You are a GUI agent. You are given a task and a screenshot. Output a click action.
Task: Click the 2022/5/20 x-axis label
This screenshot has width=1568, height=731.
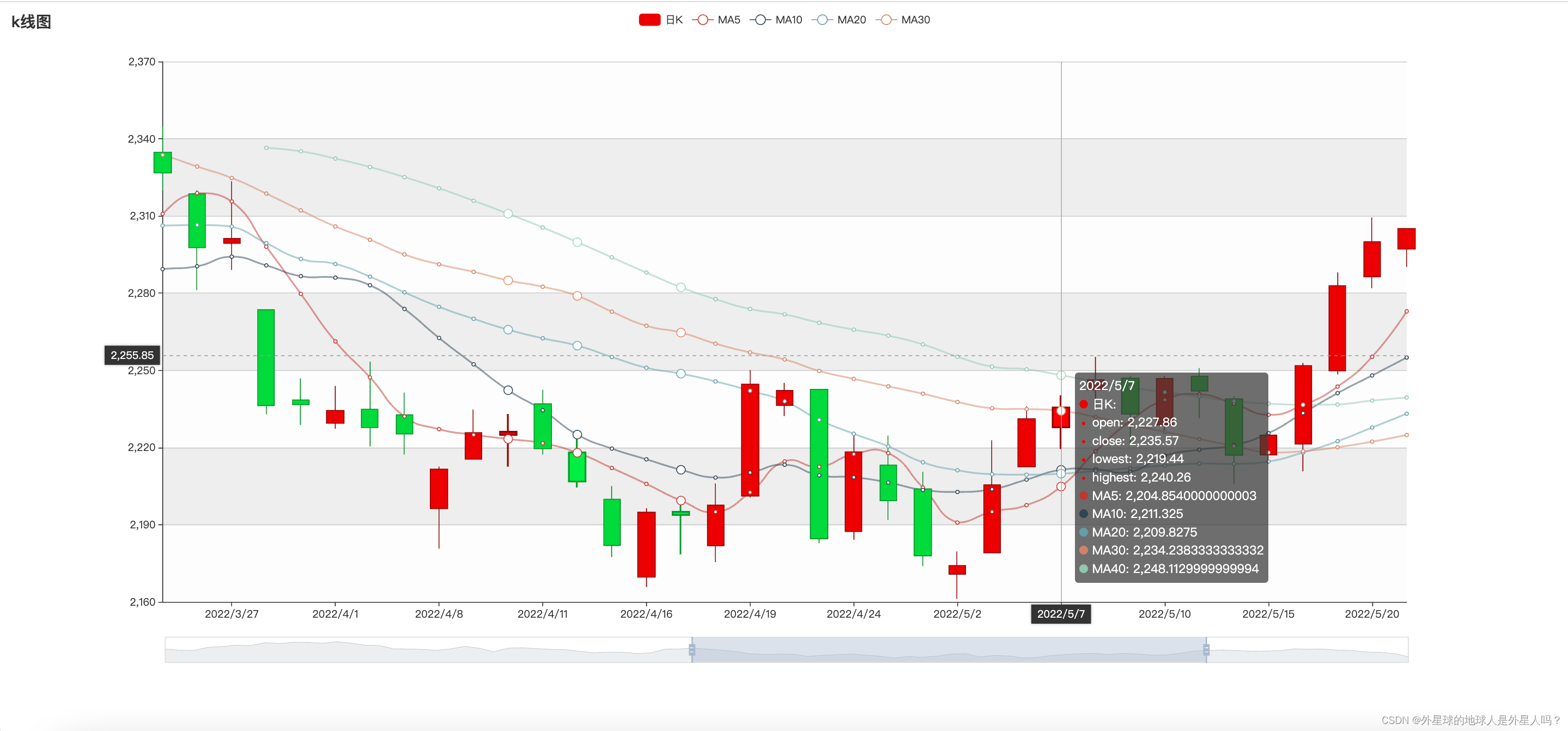click(x=1372, y=614)
